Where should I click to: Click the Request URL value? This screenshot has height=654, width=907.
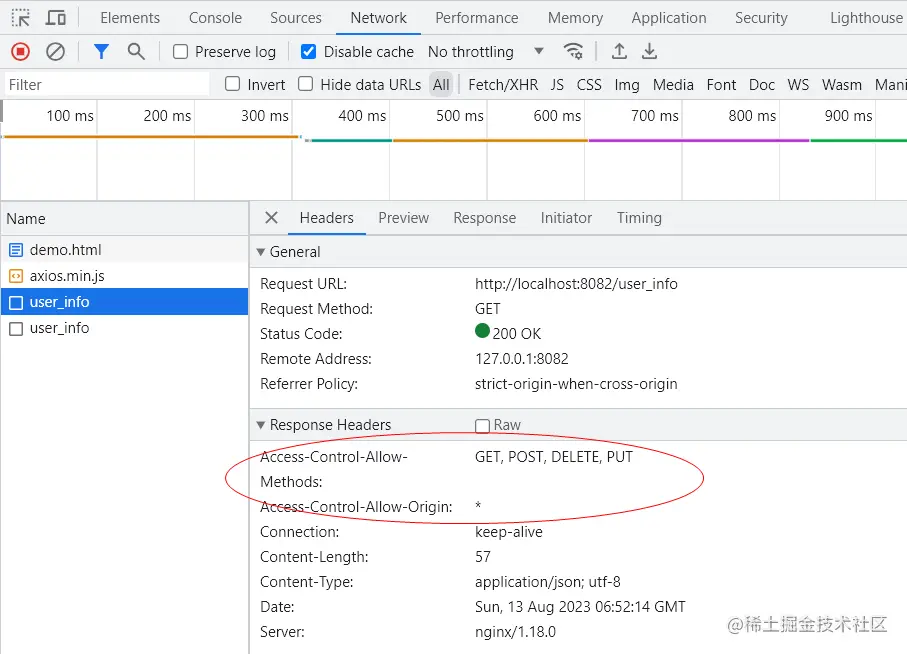(x=576, y=284)
